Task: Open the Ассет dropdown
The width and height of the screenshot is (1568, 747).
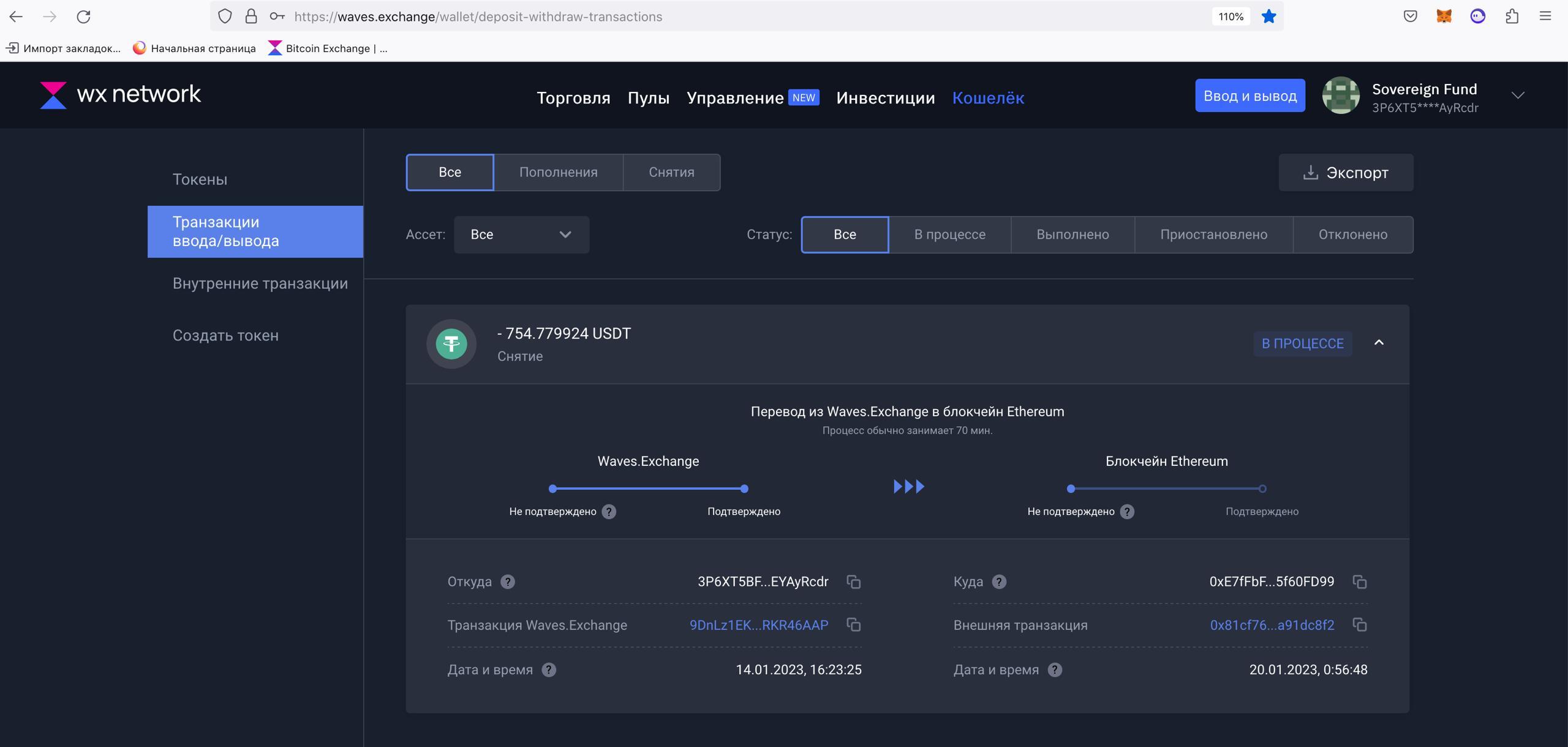Action: pyautogui.click(x=521, y=235)
